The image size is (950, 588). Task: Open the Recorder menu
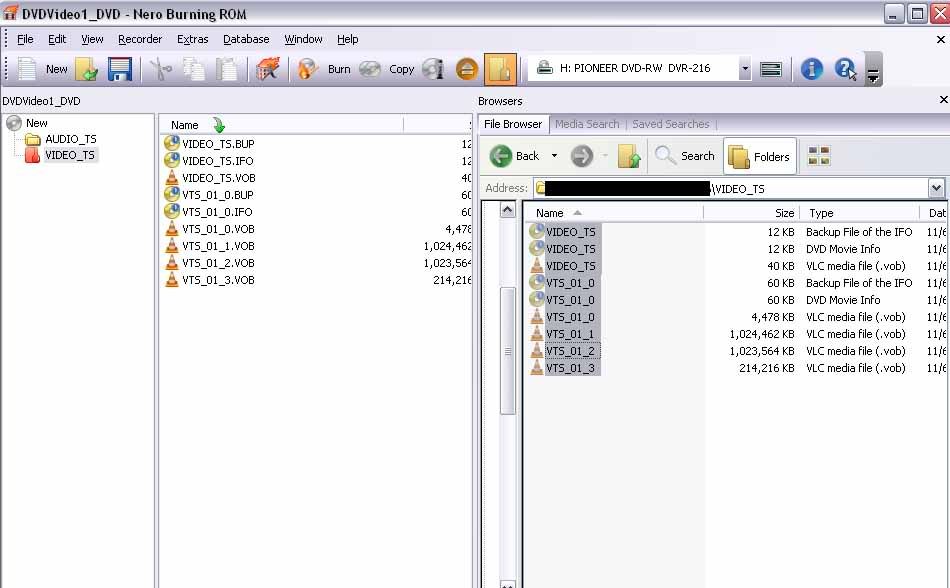pyautogui.click(x=140, y=39)
